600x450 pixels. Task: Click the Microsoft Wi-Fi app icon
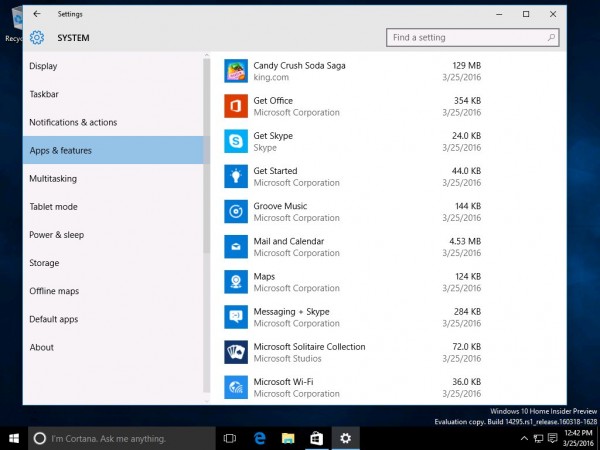point(236,387)
